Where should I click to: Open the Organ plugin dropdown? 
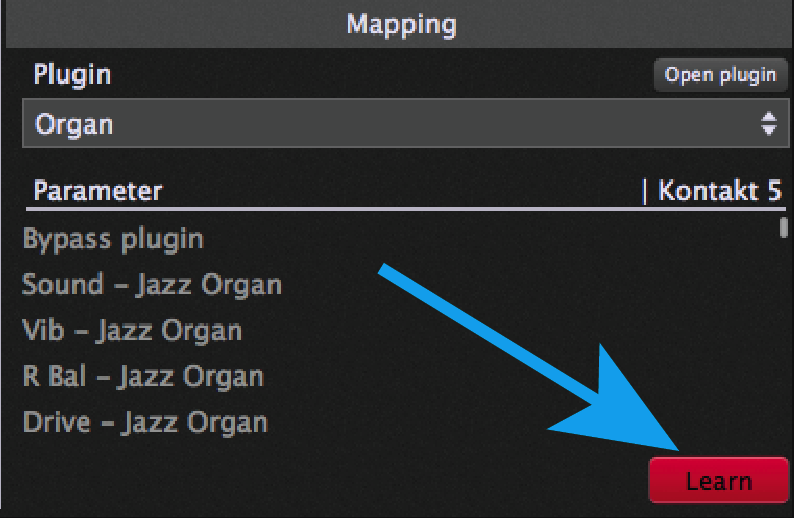pyautogui.click(x=405, y=124)
